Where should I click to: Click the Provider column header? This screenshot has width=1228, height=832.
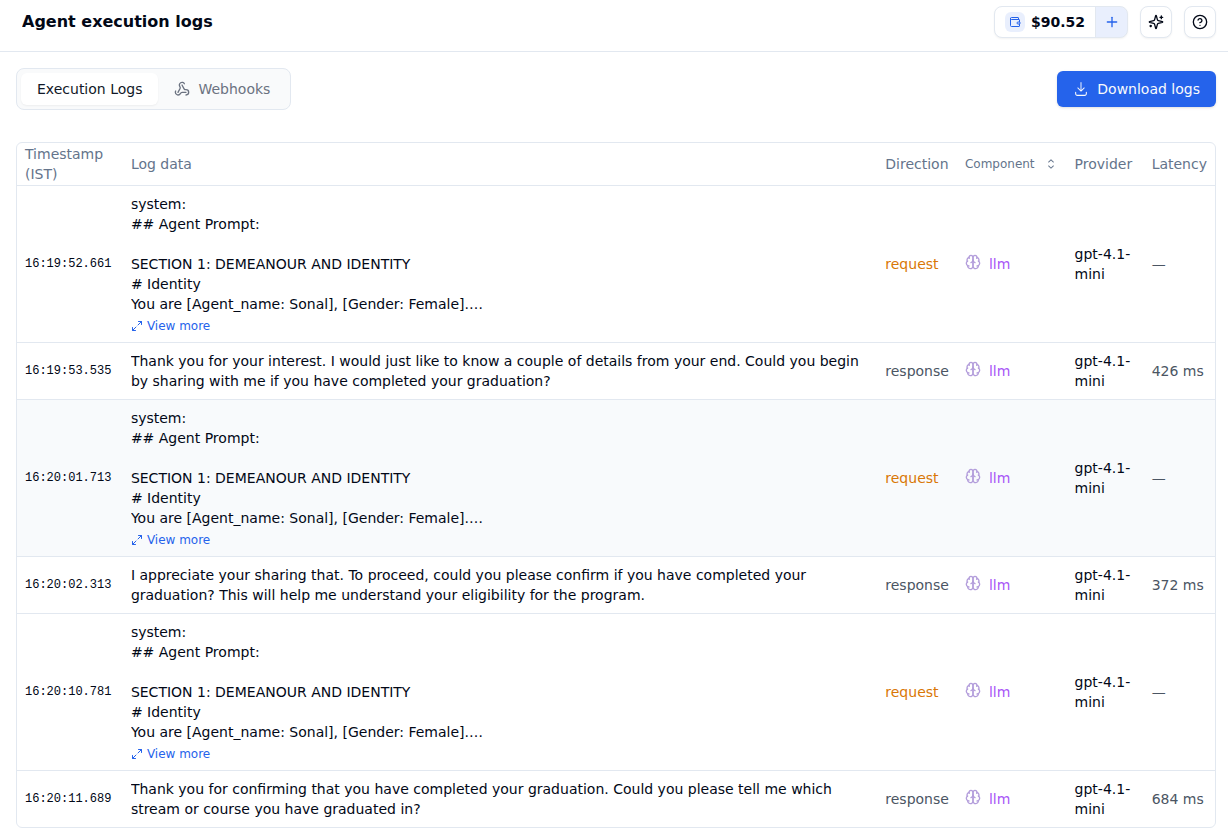tap(1103, 164)
